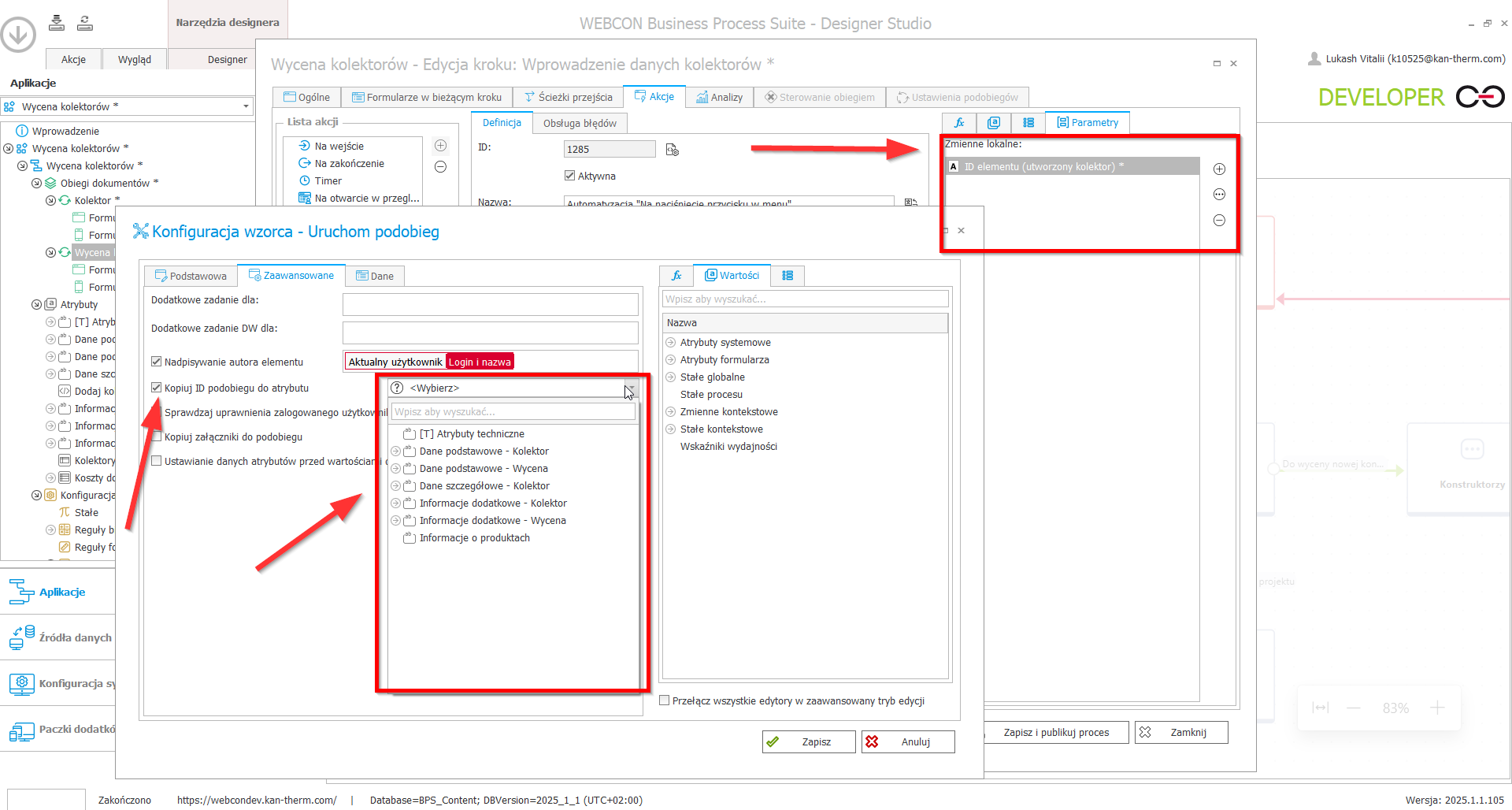The image size is (1512, 810).
Task: Open the Źródła danych sidebar section
Action: (x=58, y=637)
